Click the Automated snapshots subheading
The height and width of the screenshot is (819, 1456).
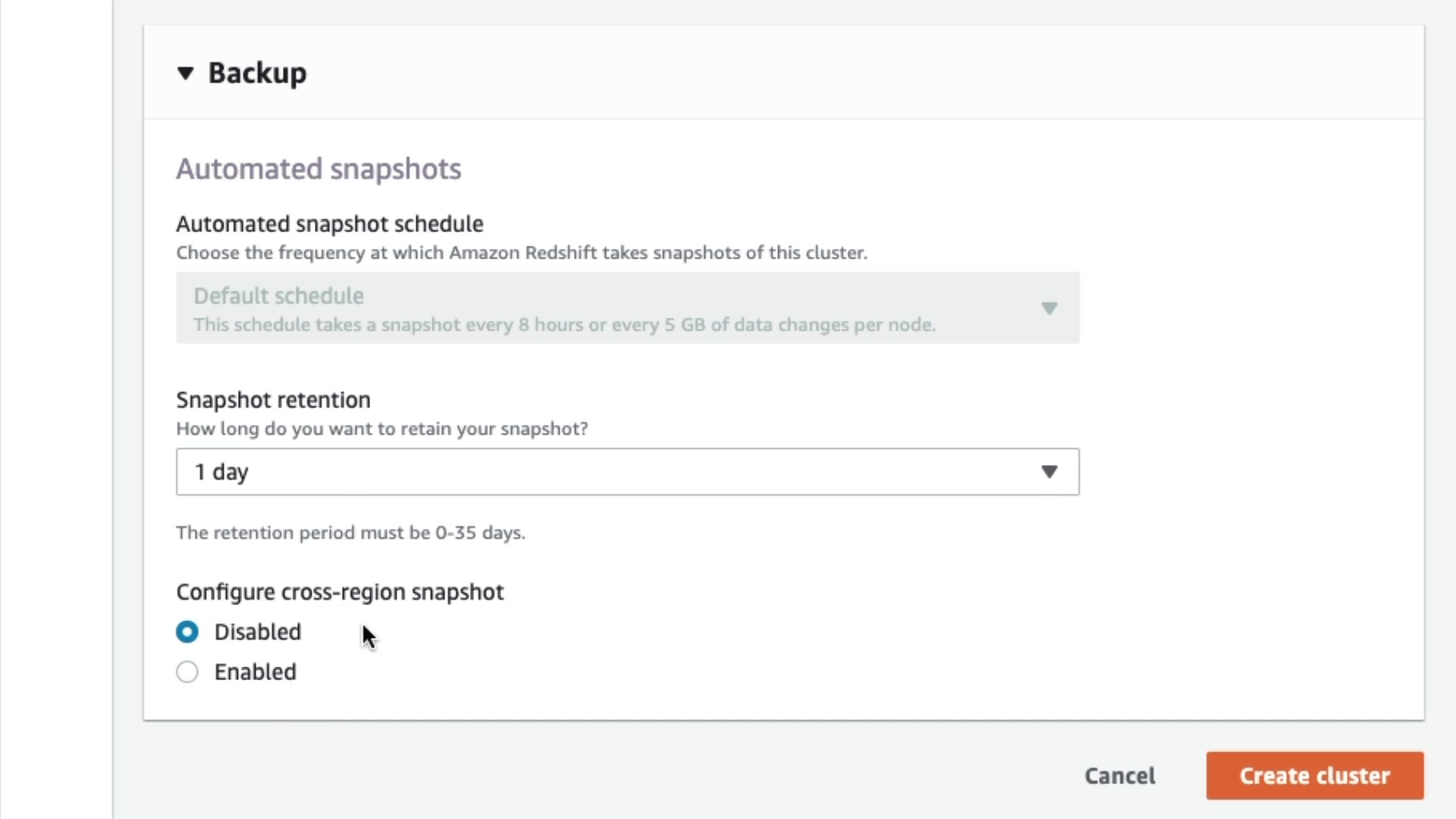318,168
